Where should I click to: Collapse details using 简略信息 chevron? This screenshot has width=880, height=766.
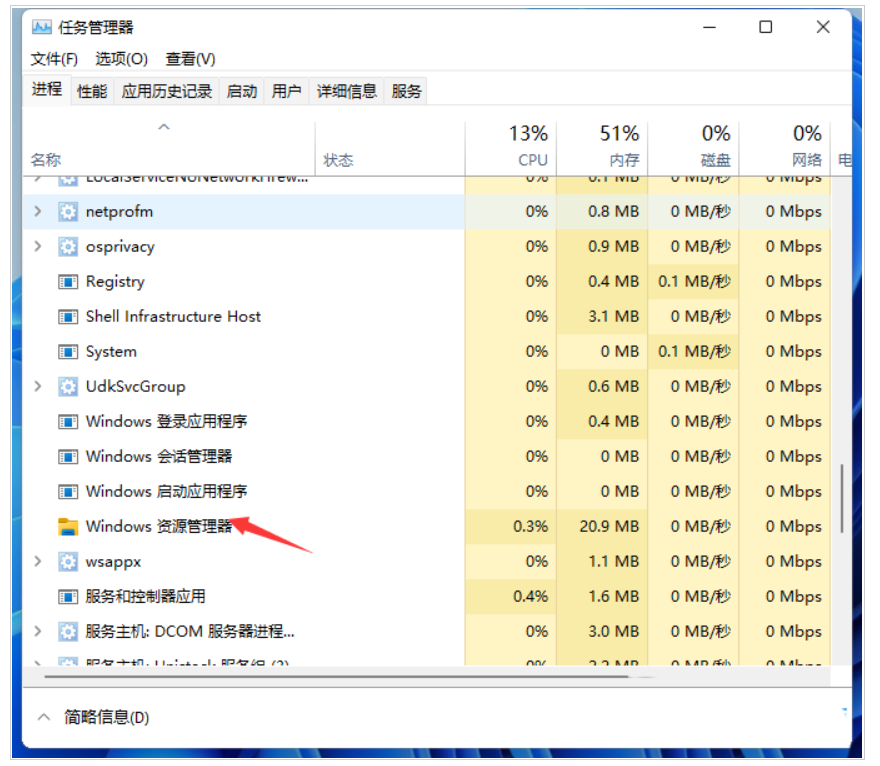[44, 717]
